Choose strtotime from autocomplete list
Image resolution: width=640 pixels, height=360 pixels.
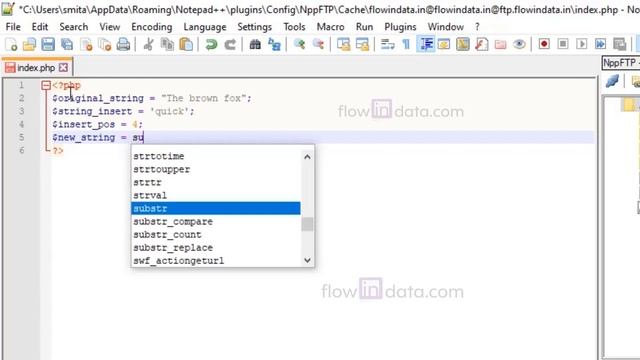(x=216, y=156)
